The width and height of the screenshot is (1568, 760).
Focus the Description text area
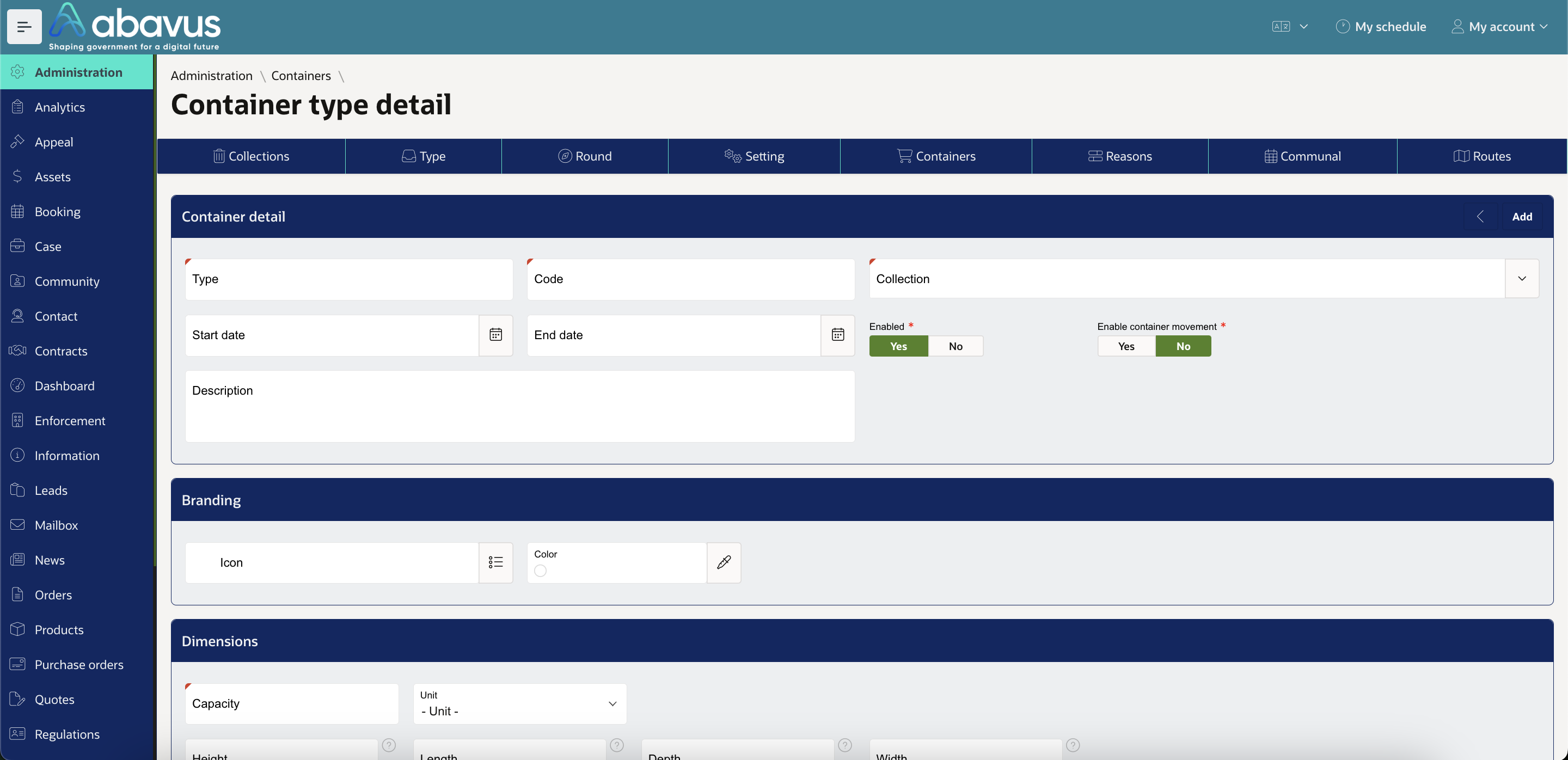click(520, 407)
